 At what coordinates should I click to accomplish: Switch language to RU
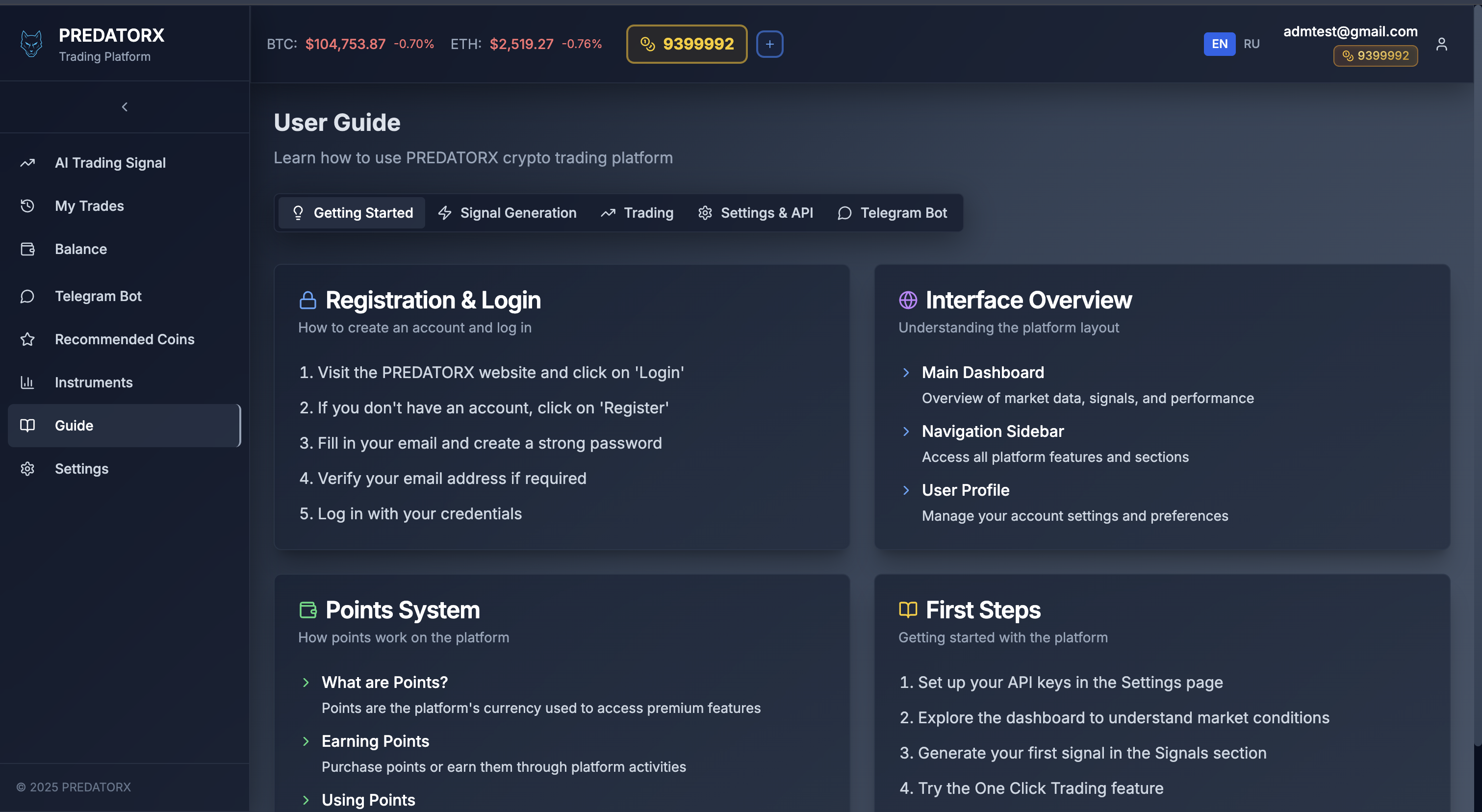[x=1252, y=44]
